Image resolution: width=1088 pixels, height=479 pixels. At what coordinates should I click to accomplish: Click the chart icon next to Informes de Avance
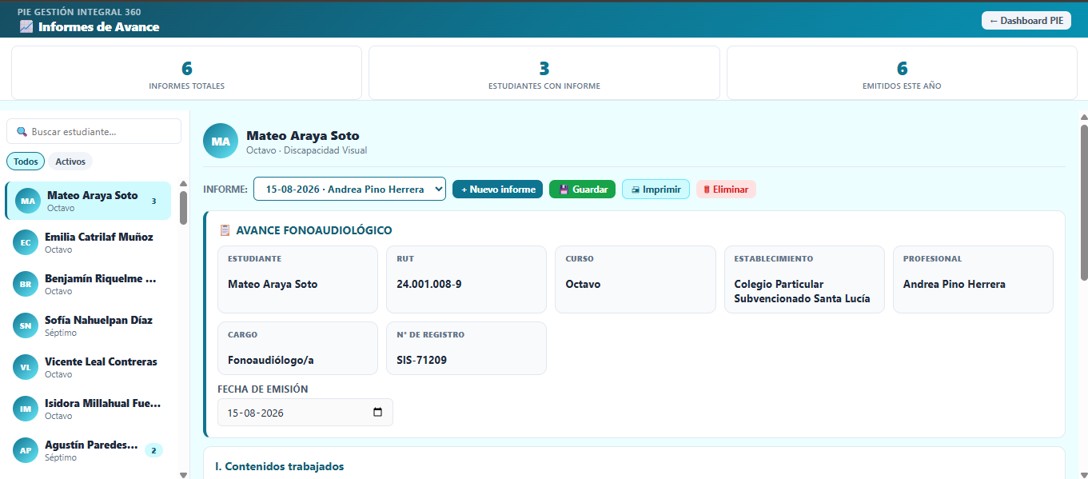(26, 27)
